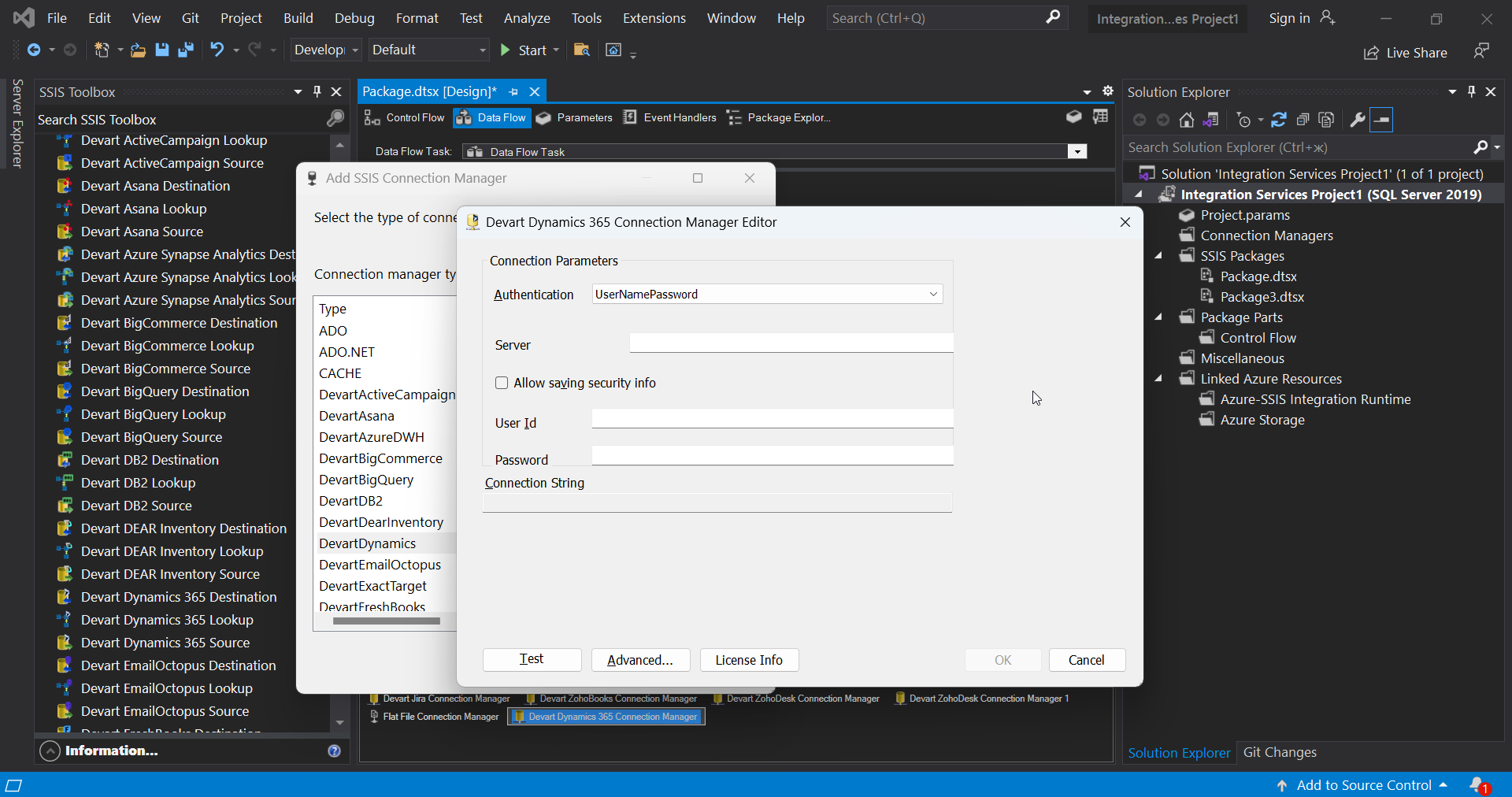
Task: Open the Advanced connection settings
Action: 639,660
